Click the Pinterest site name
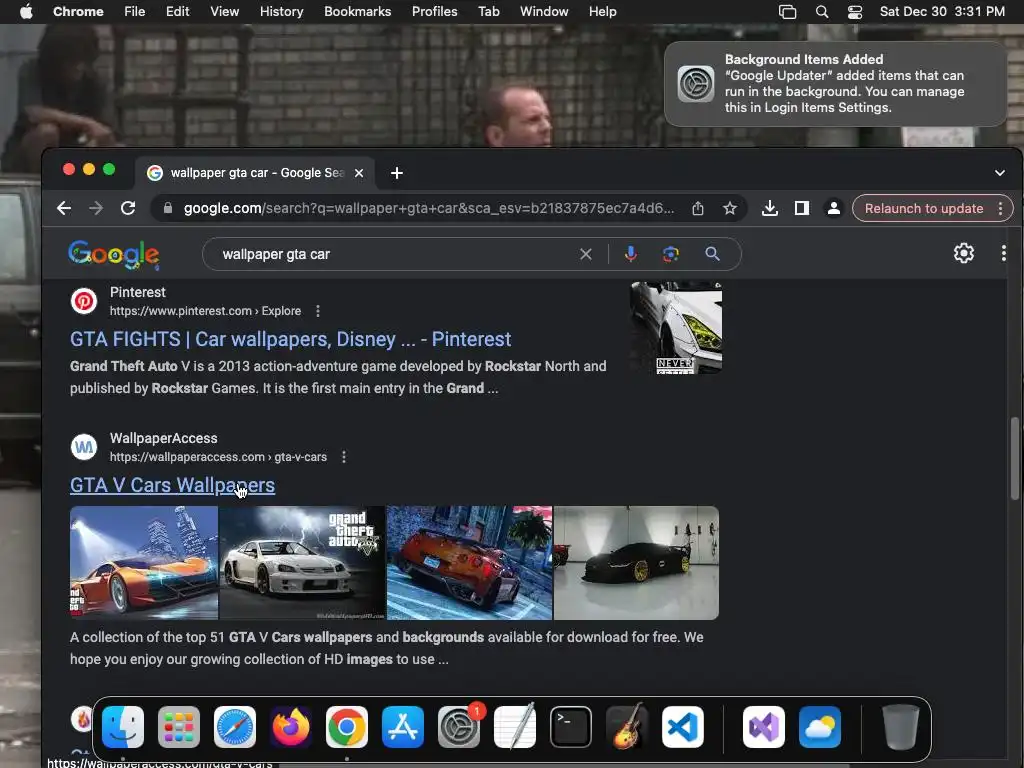The image size is (1024, 768). (x=138, y=292)
